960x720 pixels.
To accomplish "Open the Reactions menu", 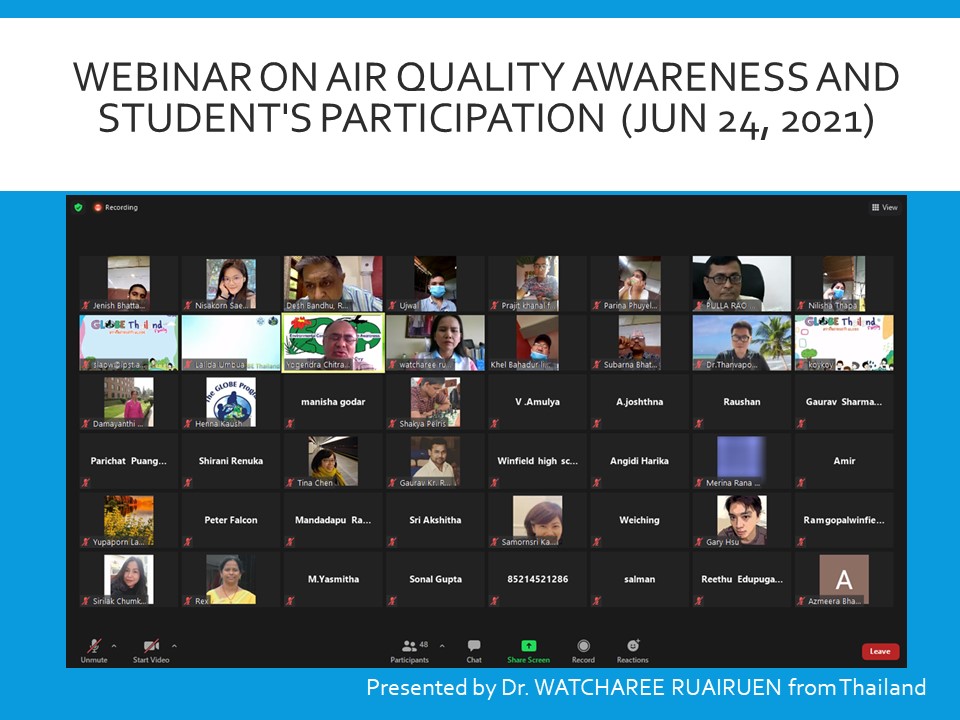I will coord(632,646).
